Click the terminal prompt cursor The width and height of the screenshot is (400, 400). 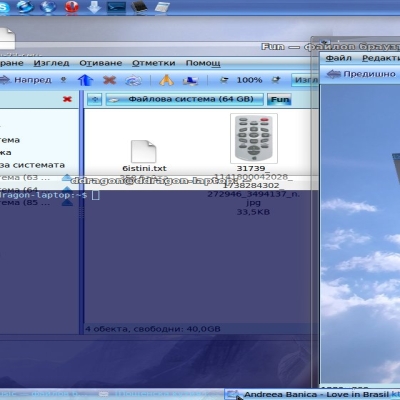96,195
